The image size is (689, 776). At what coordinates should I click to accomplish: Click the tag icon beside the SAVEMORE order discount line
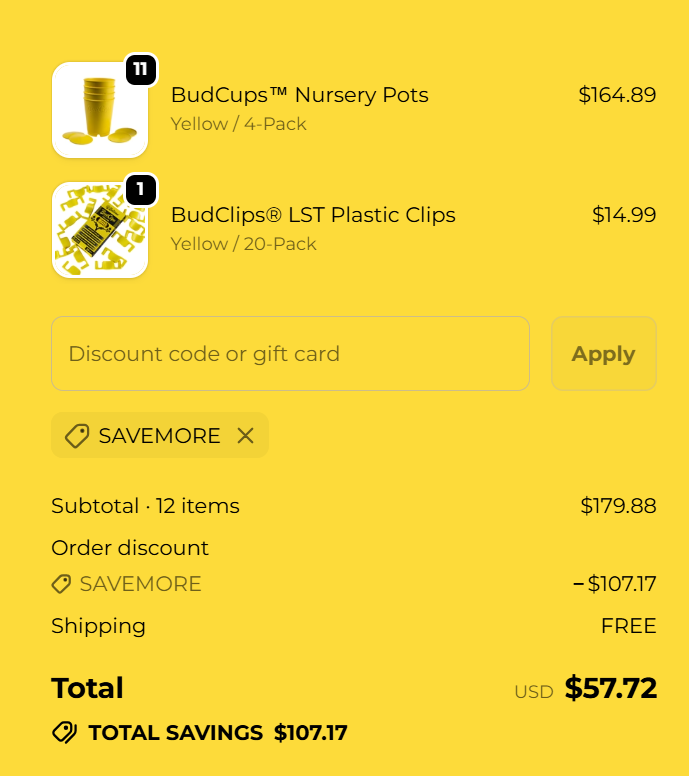pos(62,584)
